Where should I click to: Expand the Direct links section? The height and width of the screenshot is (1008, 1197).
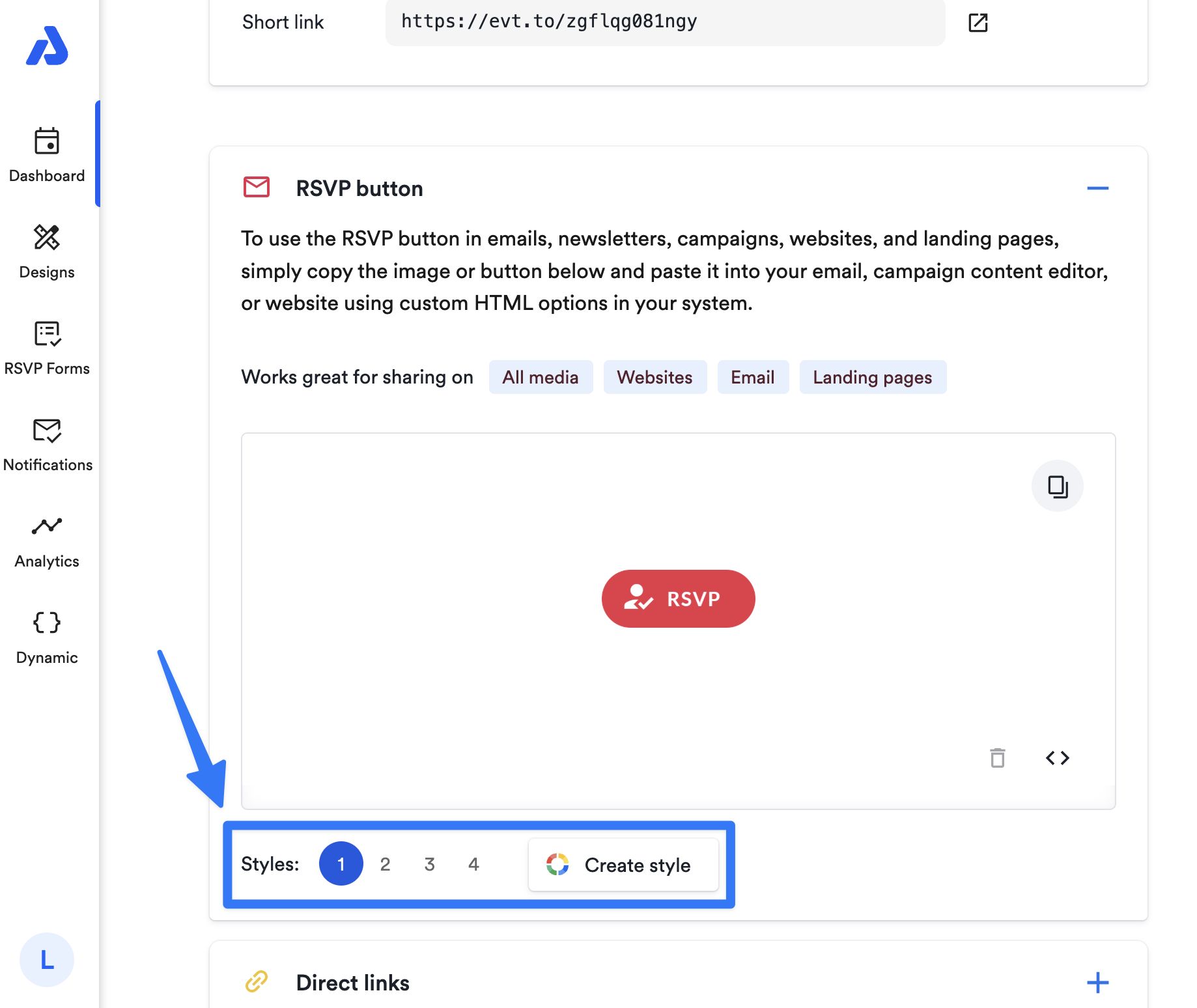[1097, 983]
